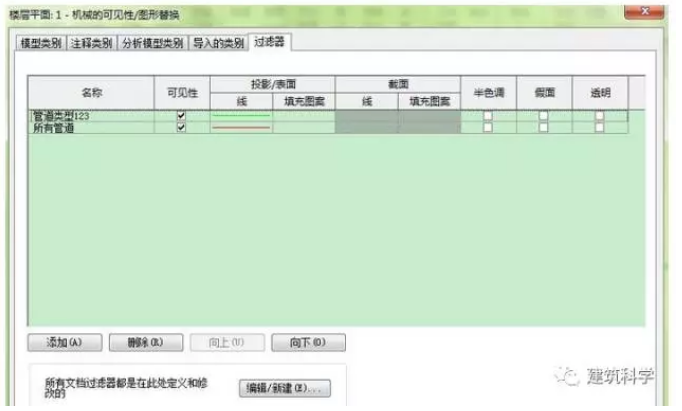Image resolution: width=682 pixels, height=411 pixels.
Task: Select the 过滤器 tab
Action: [x=269, y=42]
